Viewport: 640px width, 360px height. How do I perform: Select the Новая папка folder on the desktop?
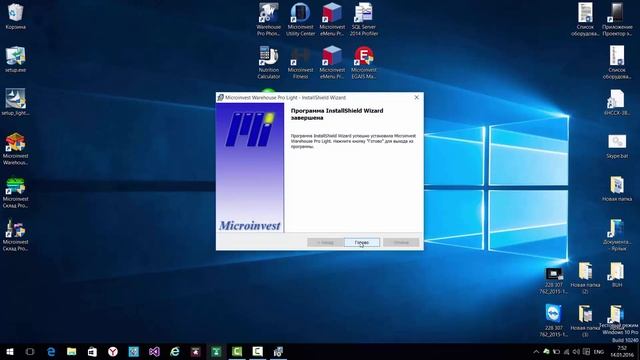[617, 189]
